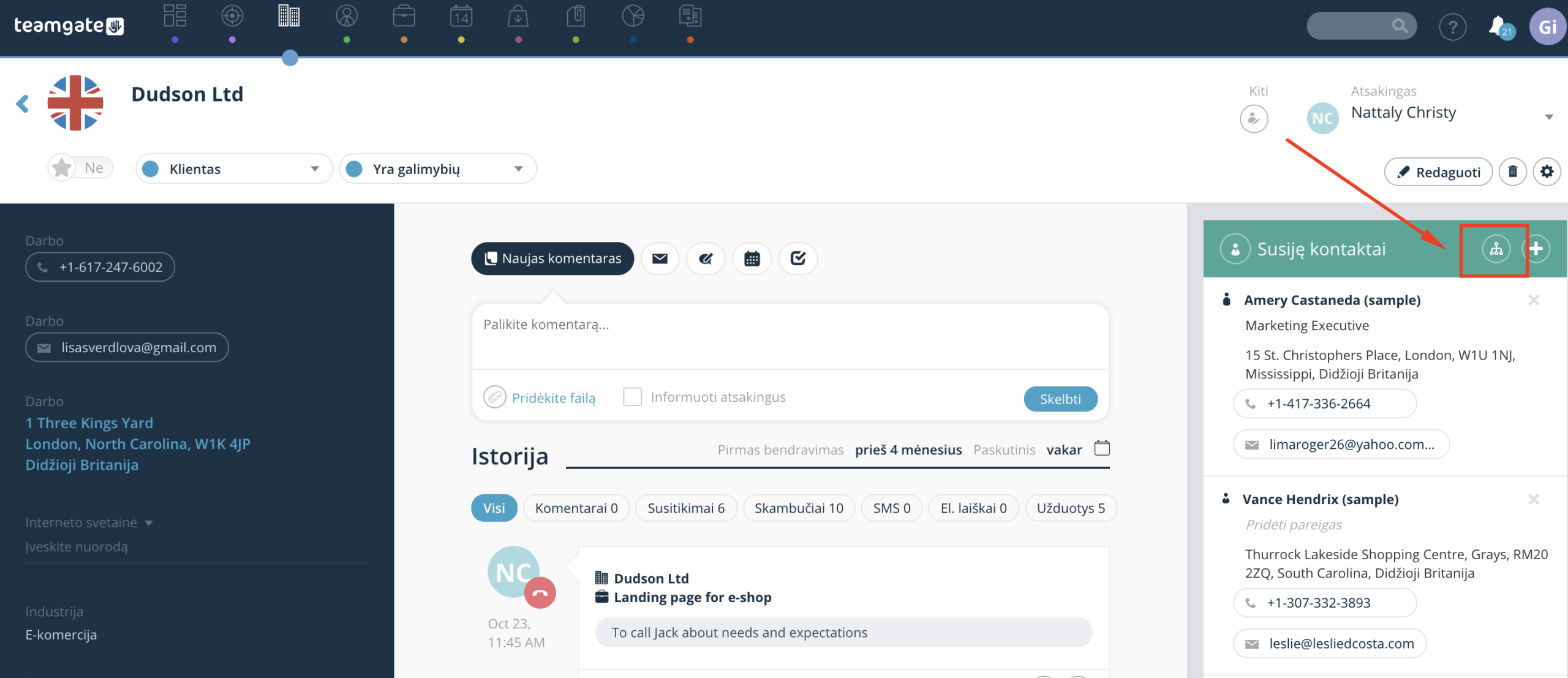This screenshot has width=1568, height=678.
Task: Open the import download icon in navigation
Action: pos(518,16)
